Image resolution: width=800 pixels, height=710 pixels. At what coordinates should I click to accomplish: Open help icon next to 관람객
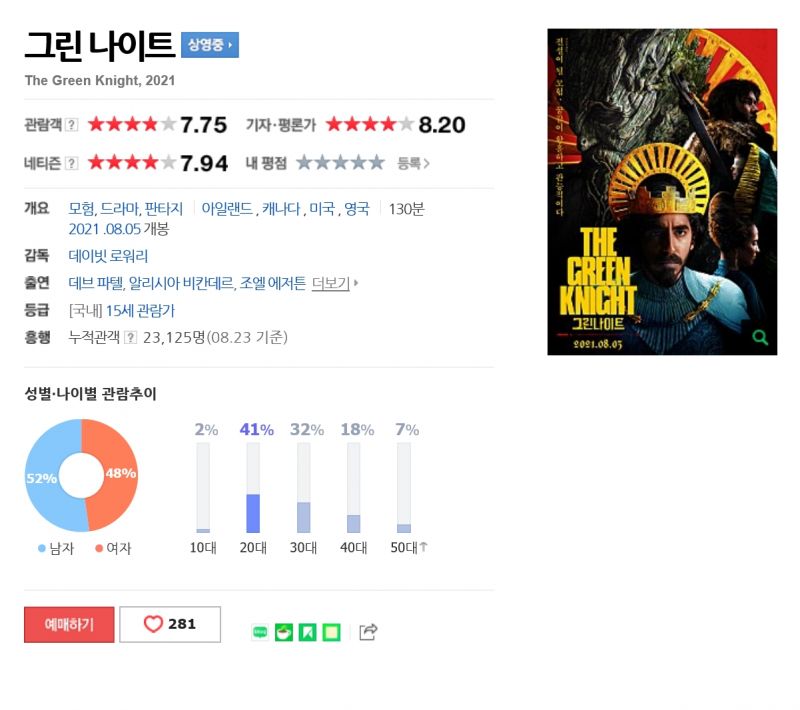[x=72, y=124]
